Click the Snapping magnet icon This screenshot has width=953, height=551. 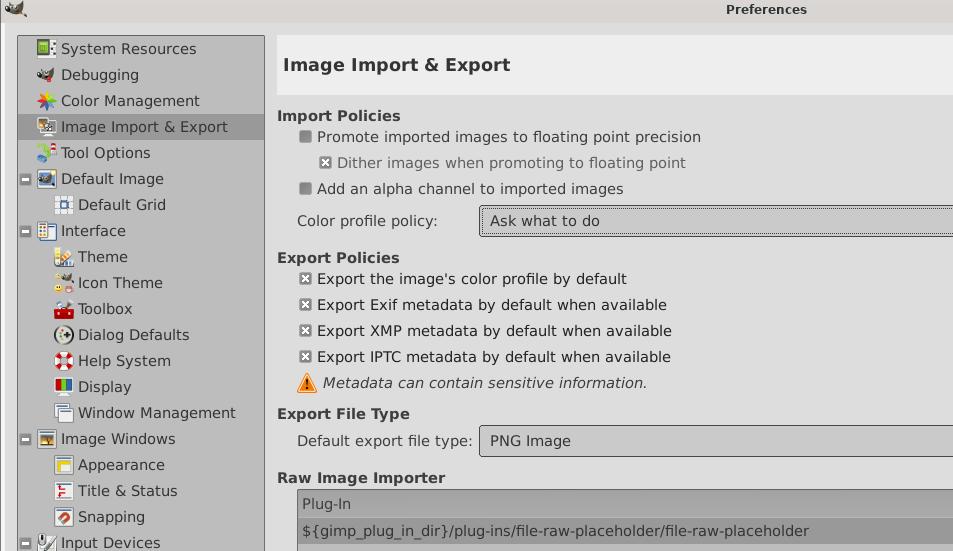point(64,516)
